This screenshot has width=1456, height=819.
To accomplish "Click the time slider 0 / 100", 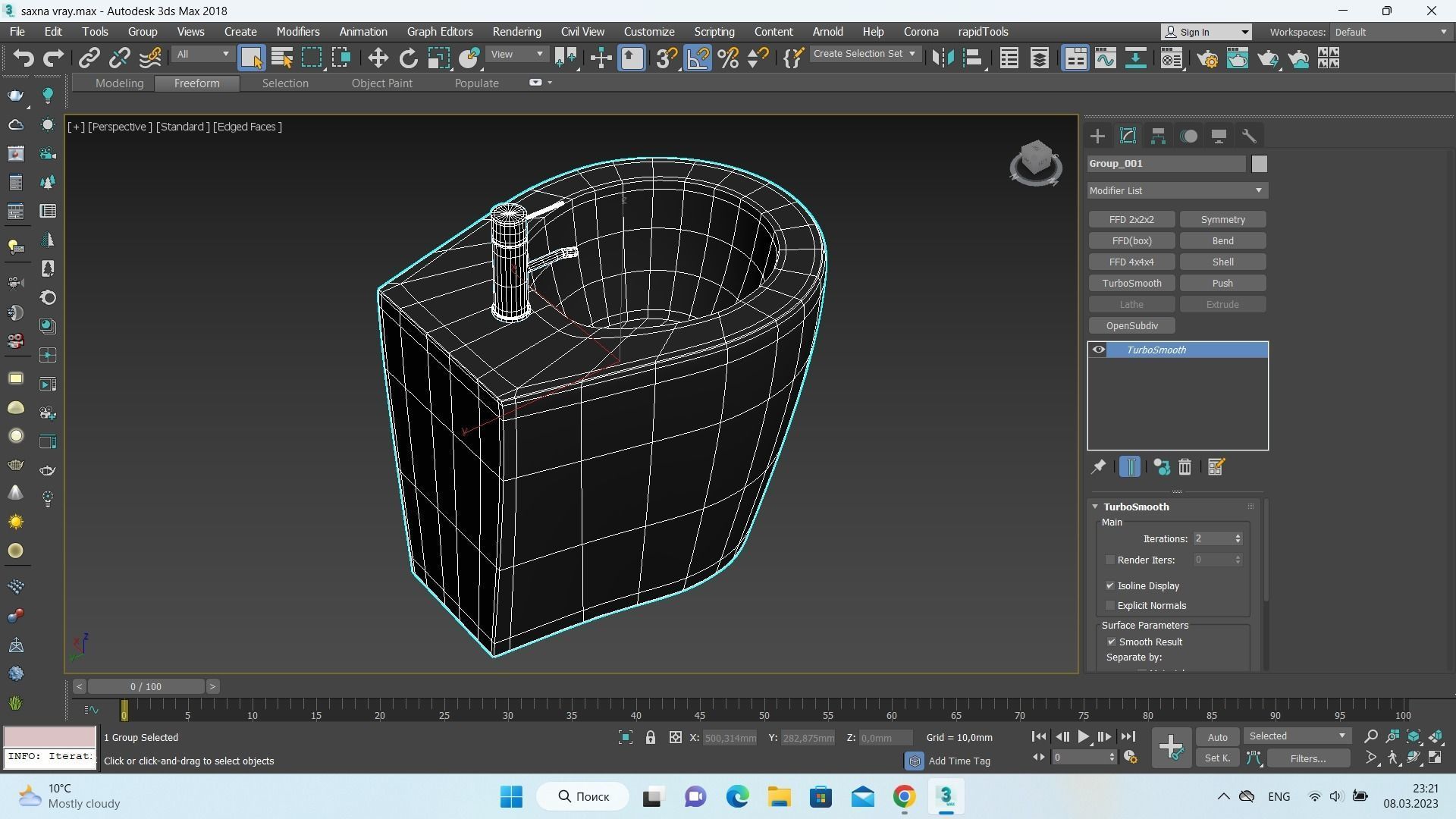I will (x=146, y=687).
